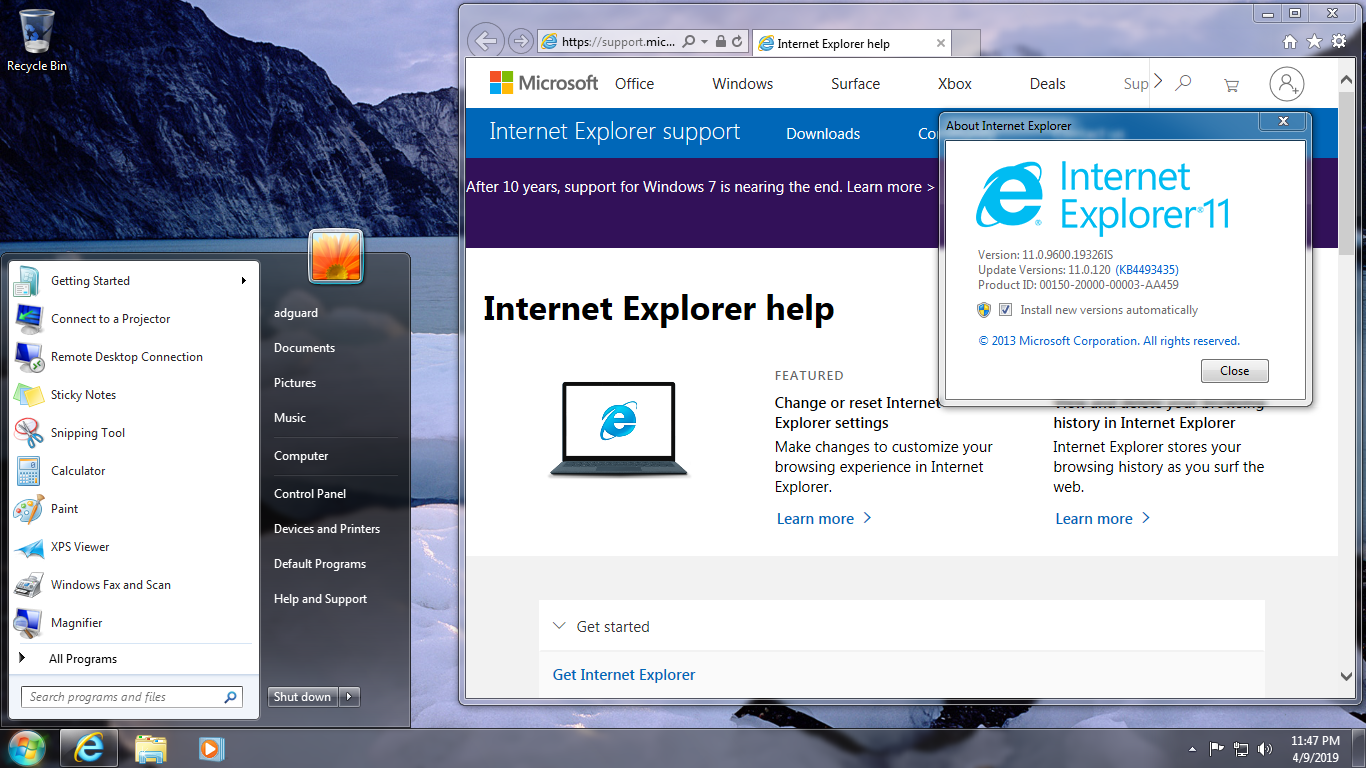Open the Get Internet Explorer link
Screen dimensions: 1366x768
point(624,675)
